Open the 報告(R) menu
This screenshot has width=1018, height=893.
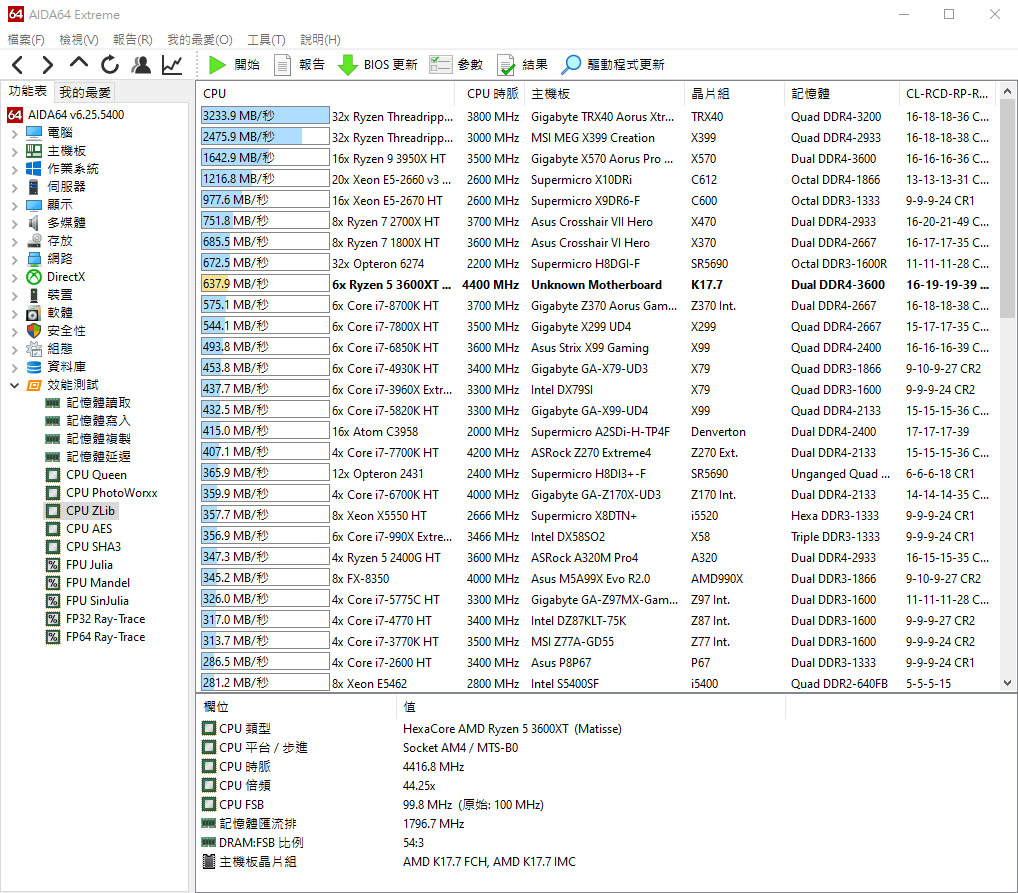click(x=132, y=40)
